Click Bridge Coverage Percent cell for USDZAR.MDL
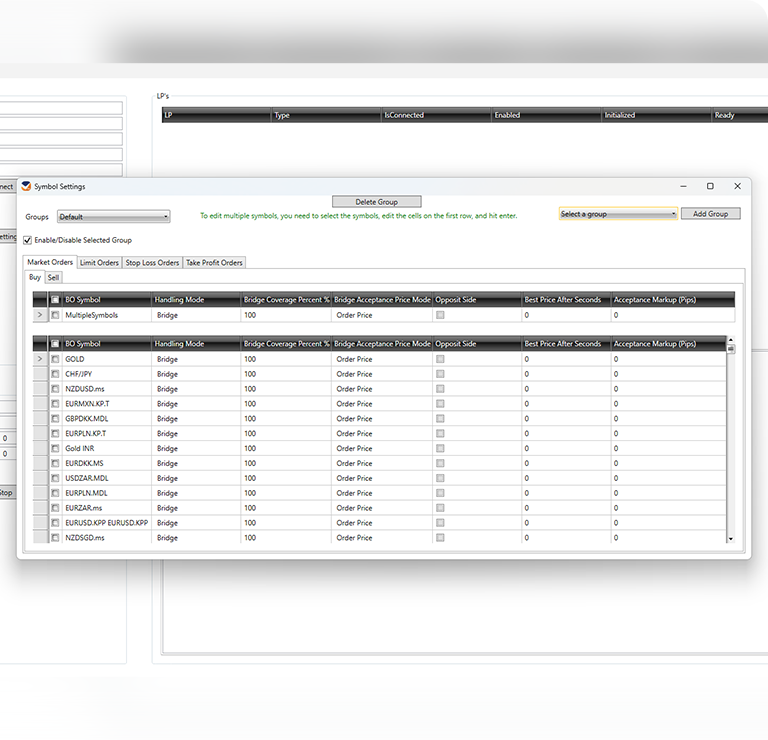 (285, 478)
